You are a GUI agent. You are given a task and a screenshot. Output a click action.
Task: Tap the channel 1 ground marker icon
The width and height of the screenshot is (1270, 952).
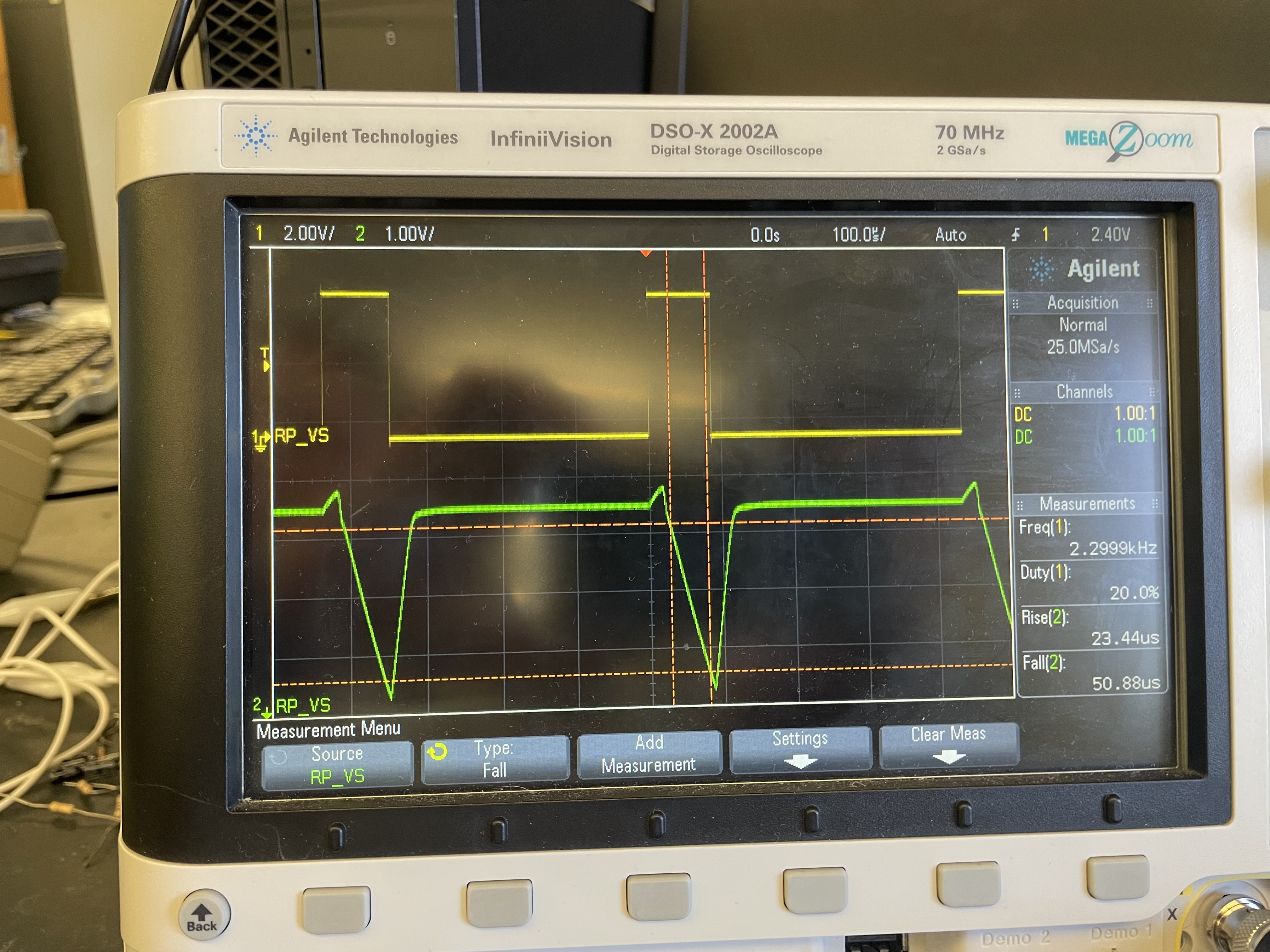tap(261, 439)
